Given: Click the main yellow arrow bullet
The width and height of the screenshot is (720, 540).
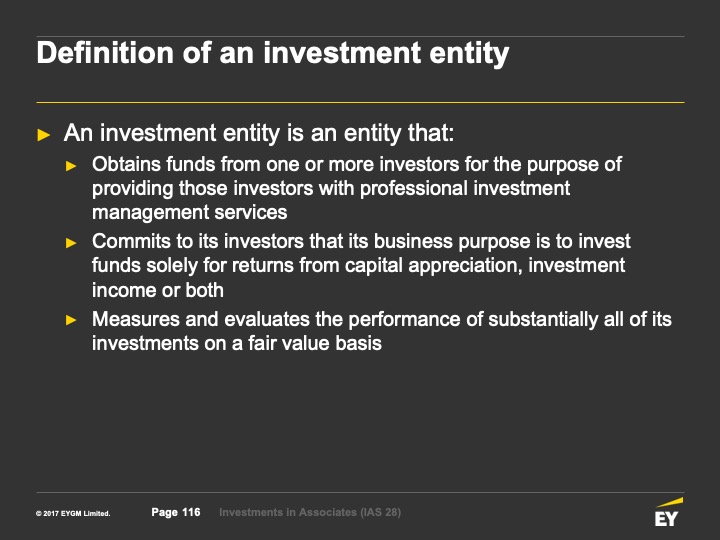Looking at the screenshot, I should click(43, 134).
